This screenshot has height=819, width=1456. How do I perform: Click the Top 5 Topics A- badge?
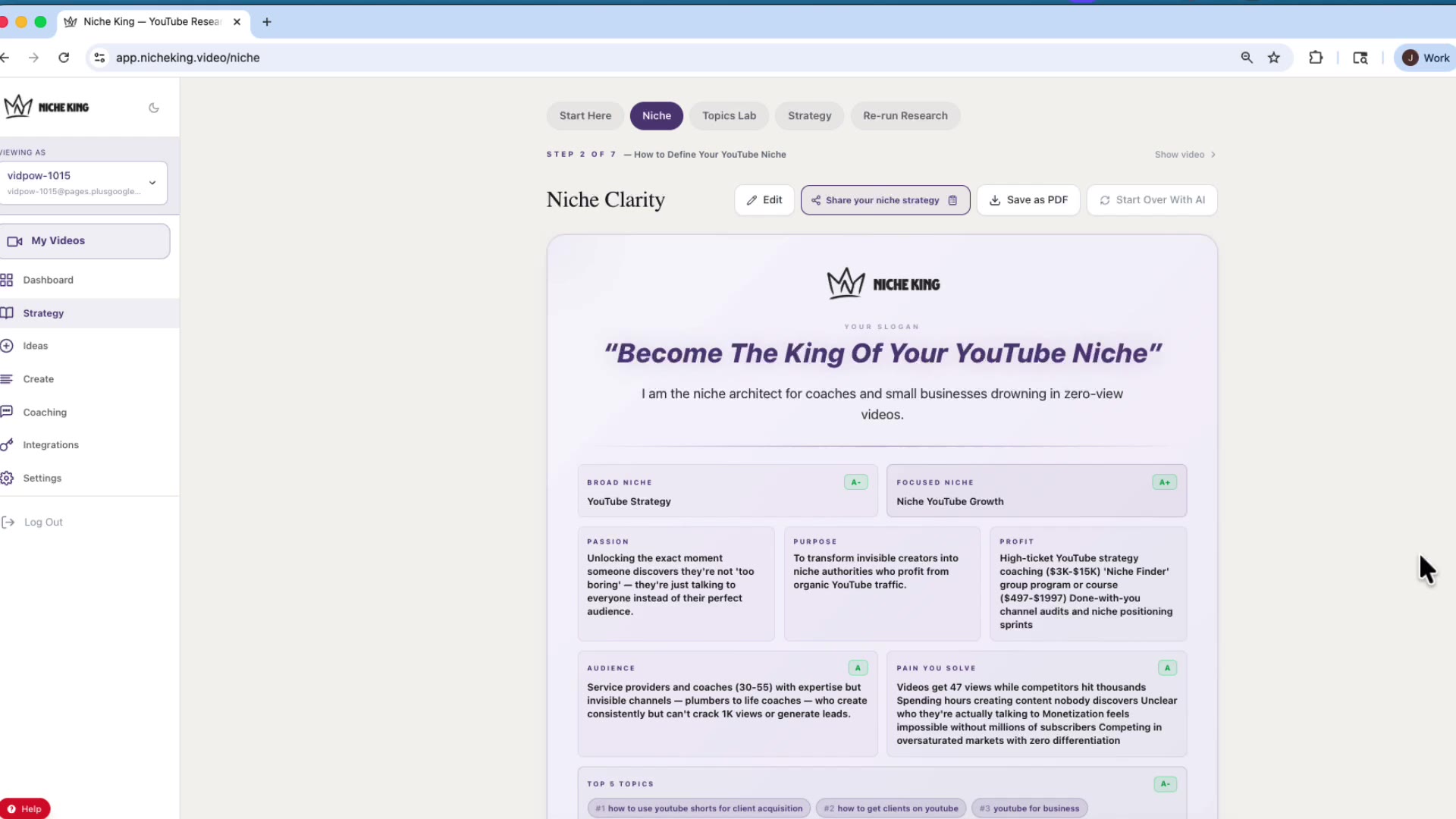click(1165, 784)
